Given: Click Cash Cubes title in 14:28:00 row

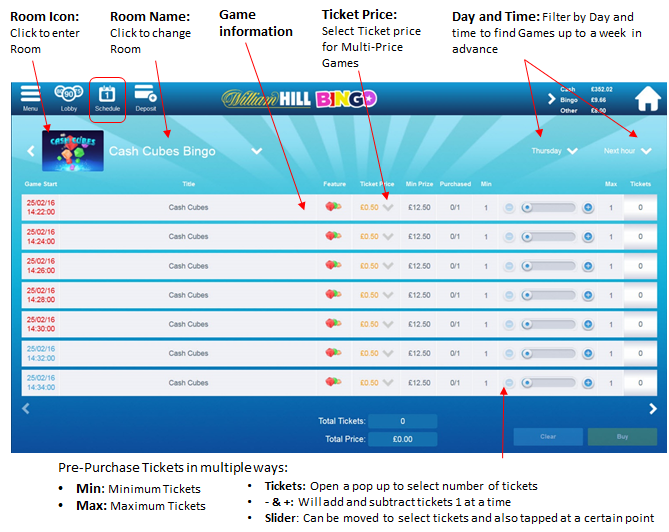Looking at the screenshot, I should click(x=188, y=295).
